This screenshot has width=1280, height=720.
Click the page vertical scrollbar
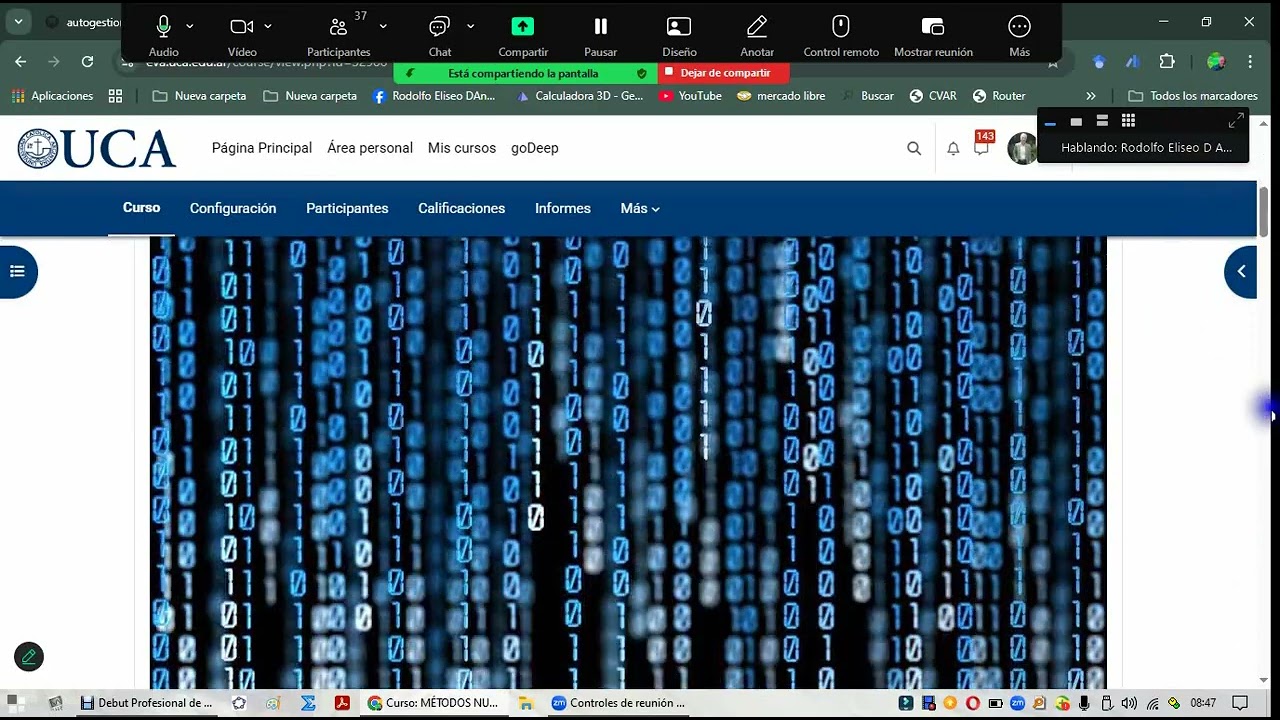pyautogui.click(x=1263, y=212)
